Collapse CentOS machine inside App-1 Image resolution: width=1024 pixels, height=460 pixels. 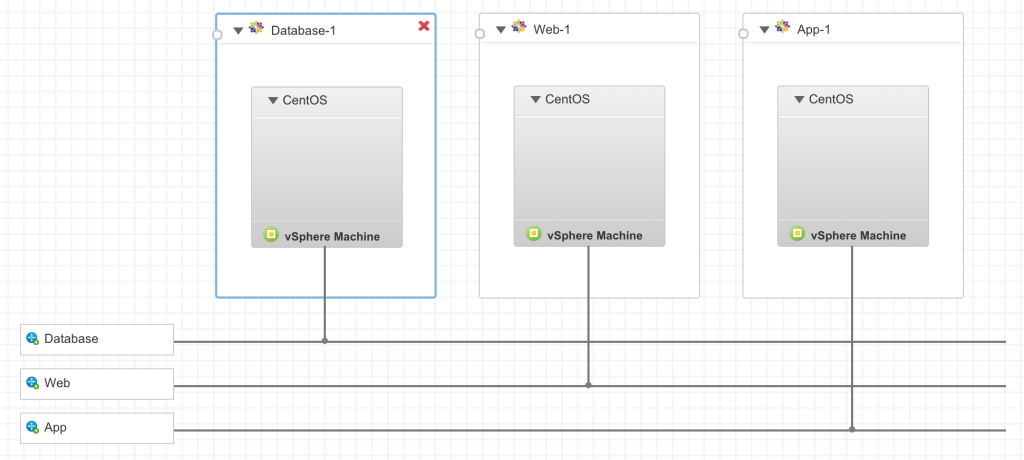click(800, 100)
